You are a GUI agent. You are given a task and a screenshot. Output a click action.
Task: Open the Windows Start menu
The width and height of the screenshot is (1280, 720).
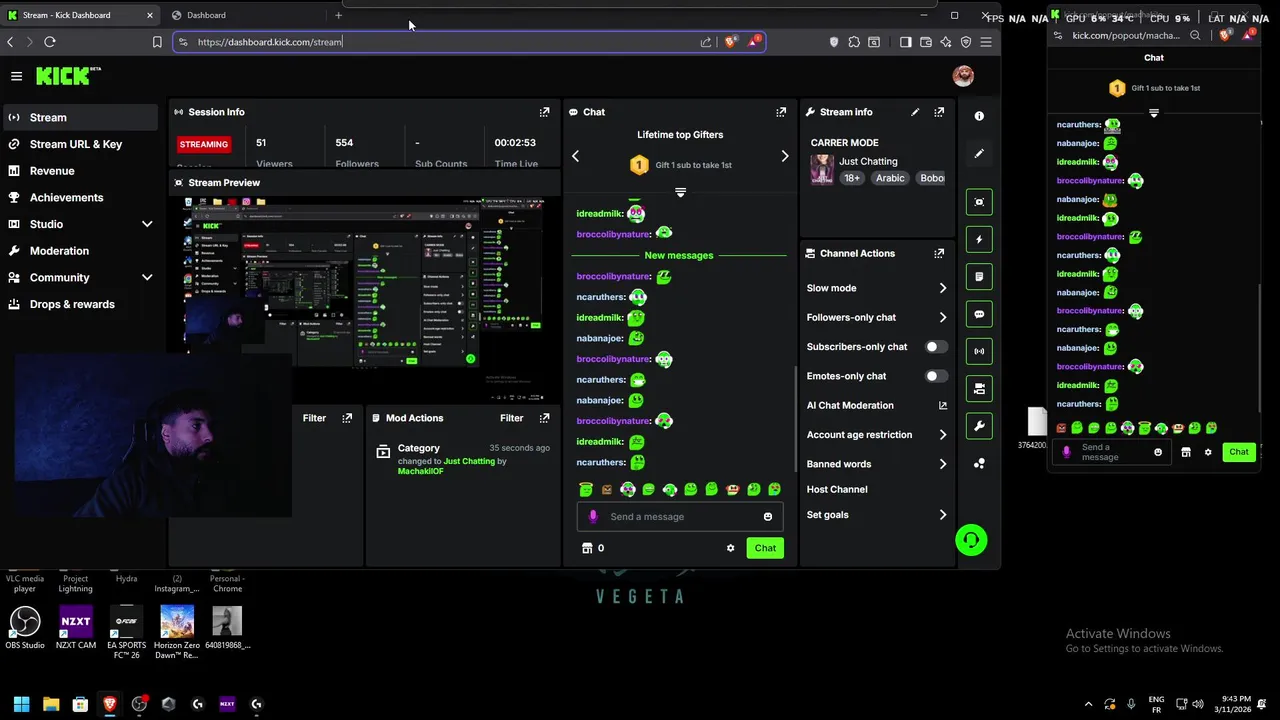(22, 704)
